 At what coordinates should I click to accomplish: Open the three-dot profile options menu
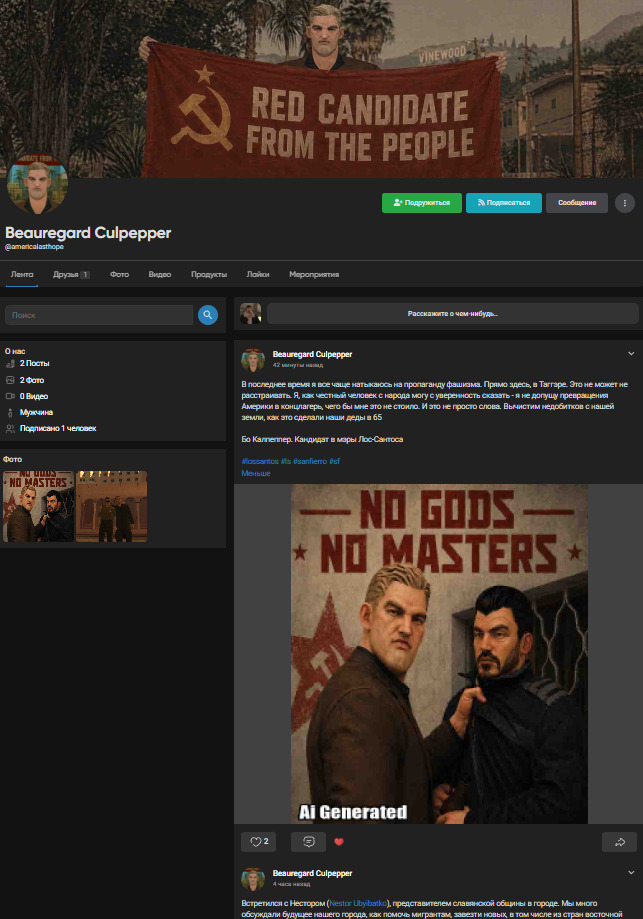624,203
